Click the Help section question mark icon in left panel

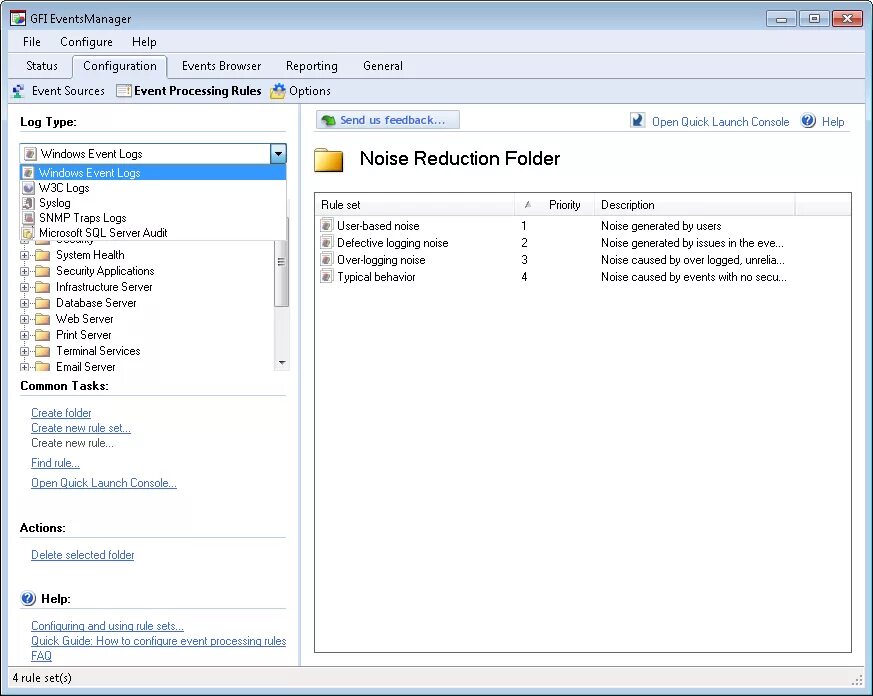tap(28, 599)
